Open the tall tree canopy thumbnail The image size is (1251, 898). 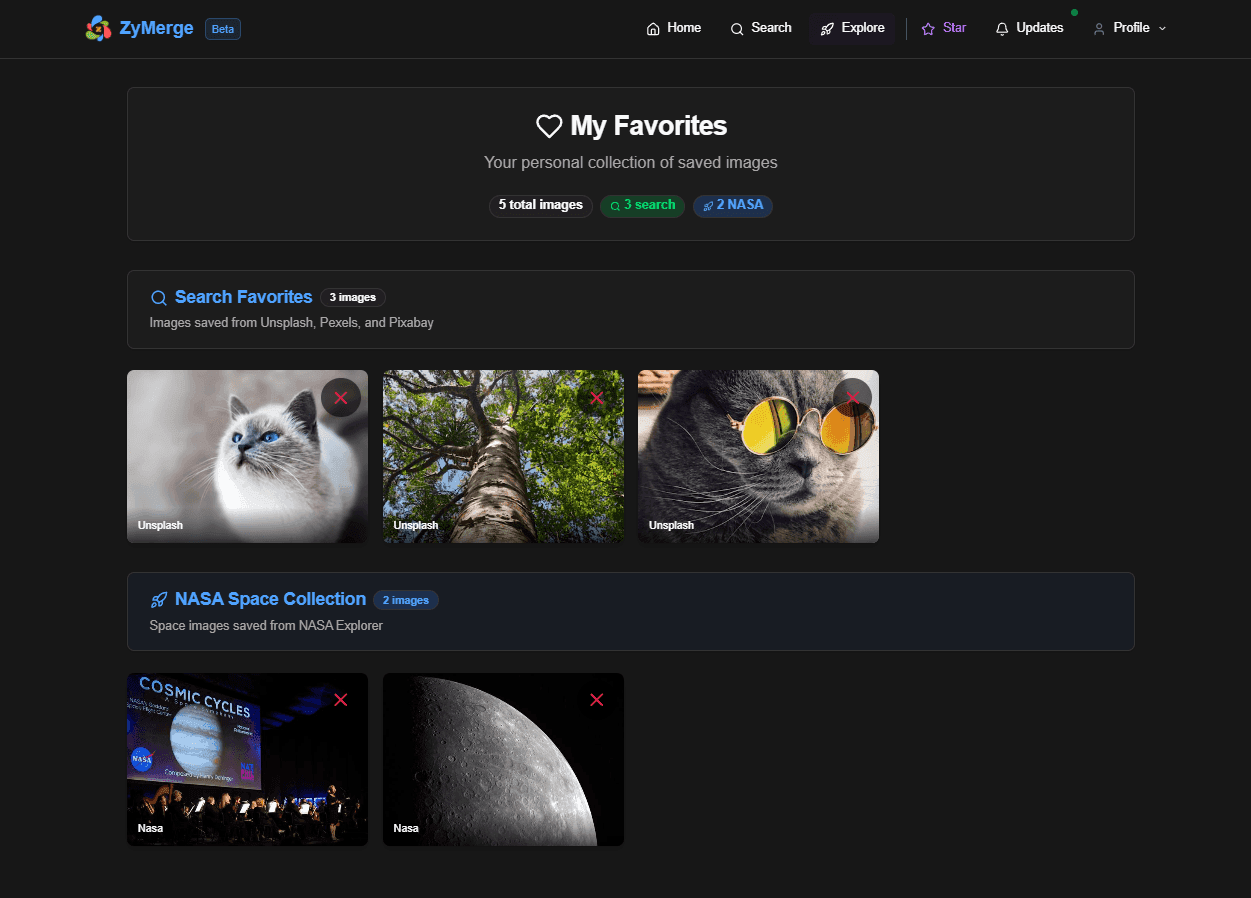[503, 457]
